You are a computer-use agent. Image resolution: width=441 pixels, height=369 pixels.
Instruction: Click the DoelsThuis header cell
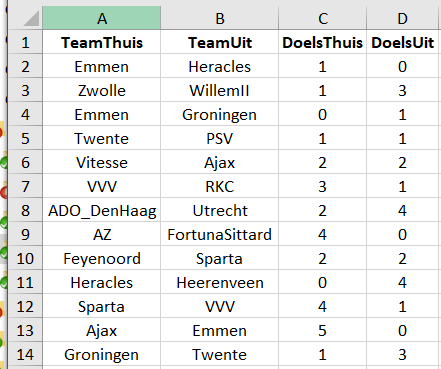pyautogui.click(x=322, y=42)
